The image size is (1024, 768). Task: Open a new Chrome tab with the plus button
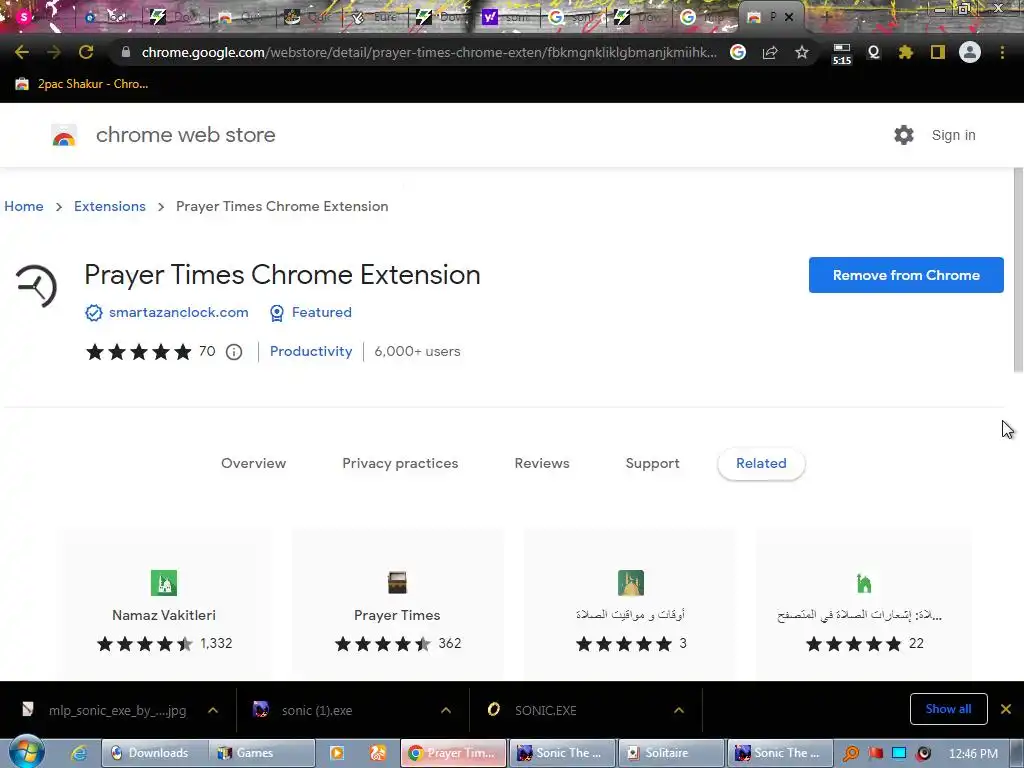coord(826,18)
